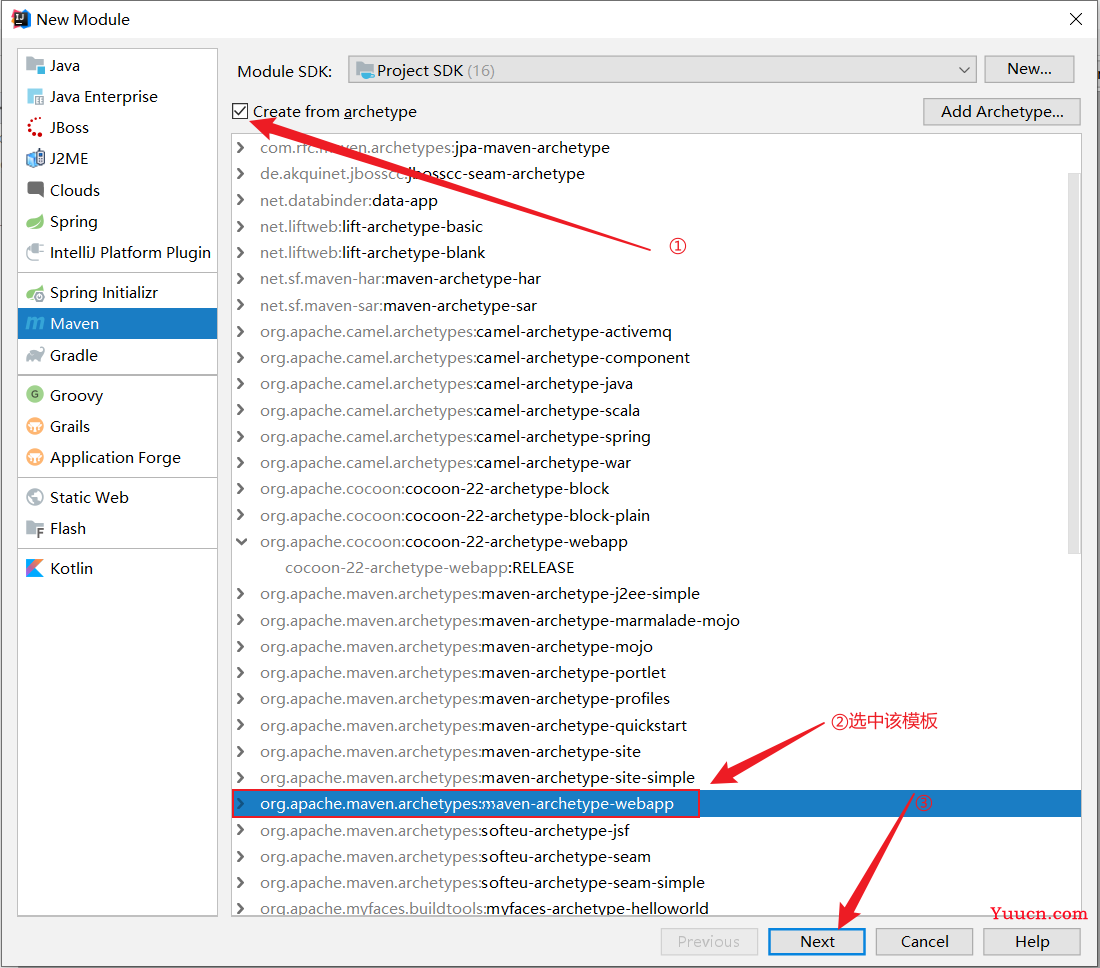Expand the net.databinder data-app node
1100x968 pixels.
click(241, 200)
